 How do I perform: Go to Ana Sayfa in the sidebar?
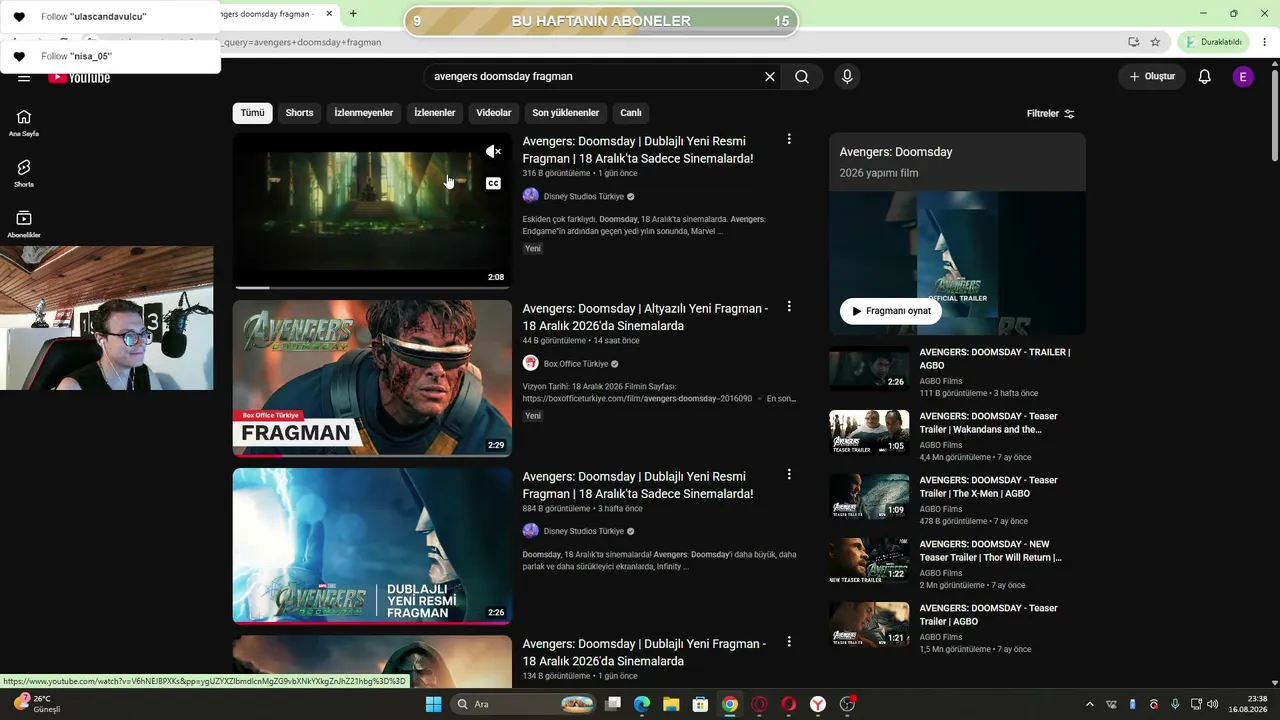[24, 123]
